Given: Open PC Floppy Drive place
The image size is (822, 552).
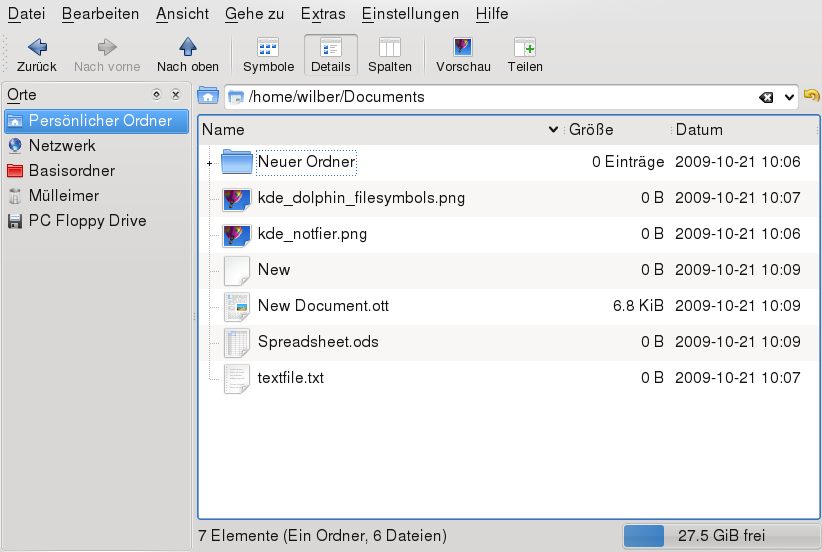Looking at the screenshot, I should 87,221.
